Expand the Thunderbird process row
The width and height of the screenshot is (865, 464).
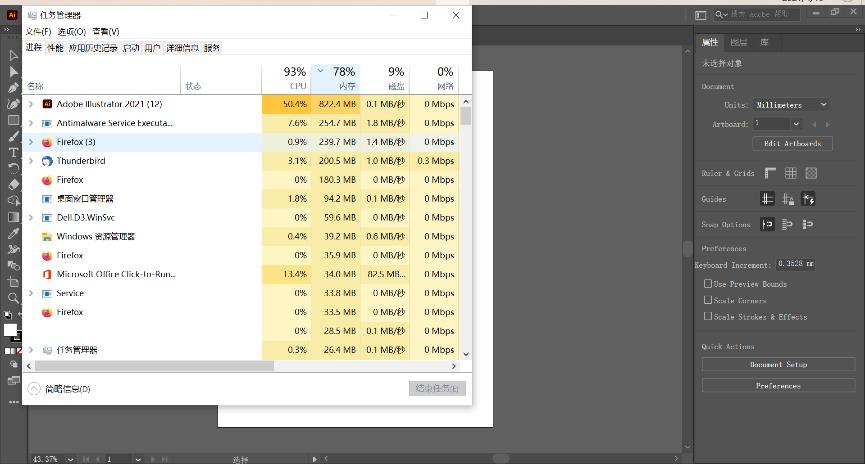31,161
